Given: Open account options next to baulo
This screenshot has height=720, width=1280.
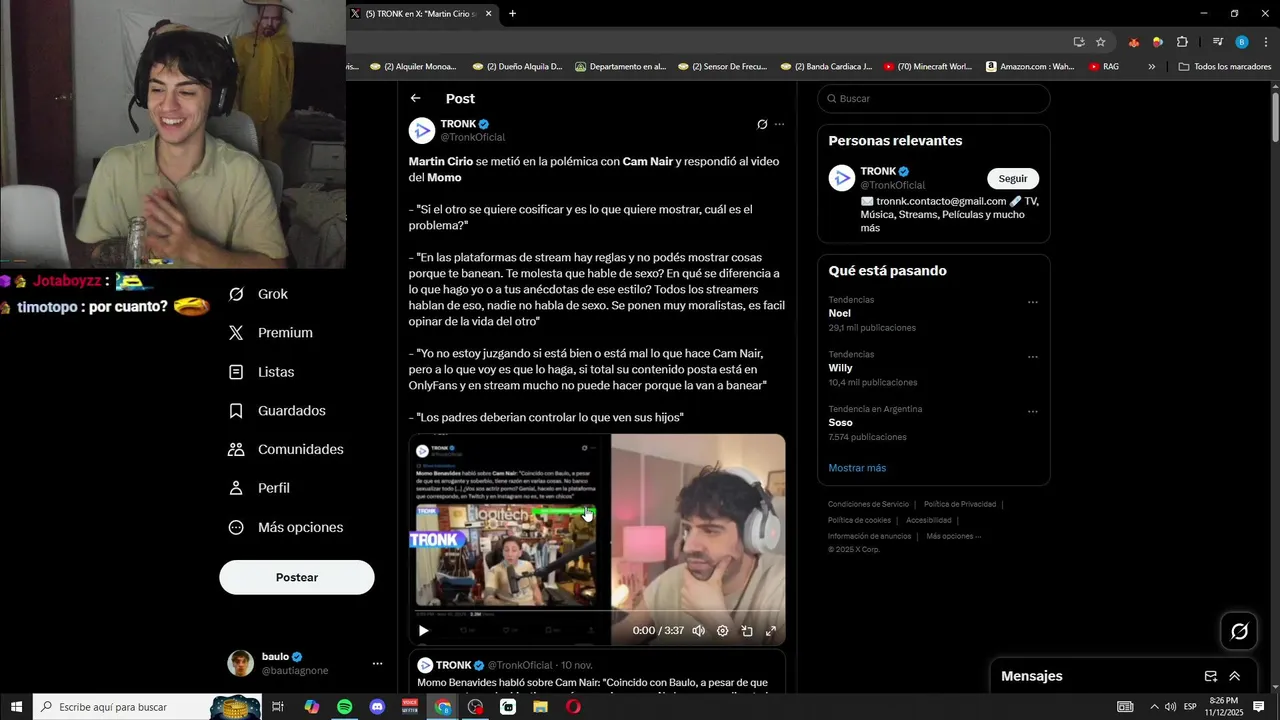Looking at the screenshot, I should pyautogui.click(x=377, y=663).
